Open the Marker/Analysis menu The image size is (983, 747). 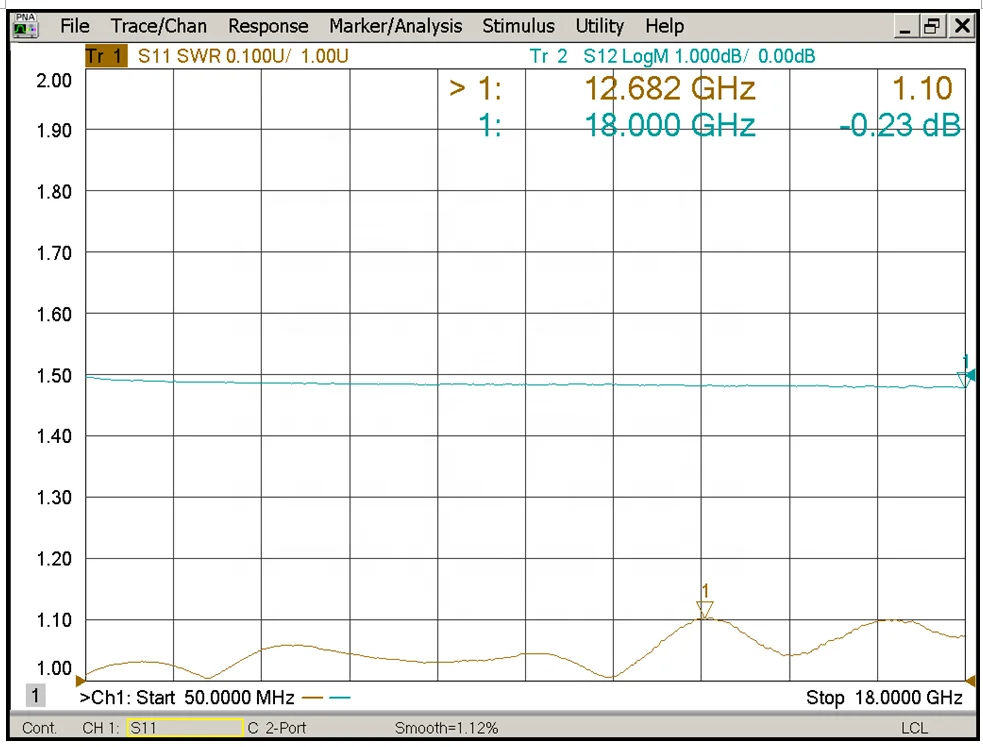point(396,27)
